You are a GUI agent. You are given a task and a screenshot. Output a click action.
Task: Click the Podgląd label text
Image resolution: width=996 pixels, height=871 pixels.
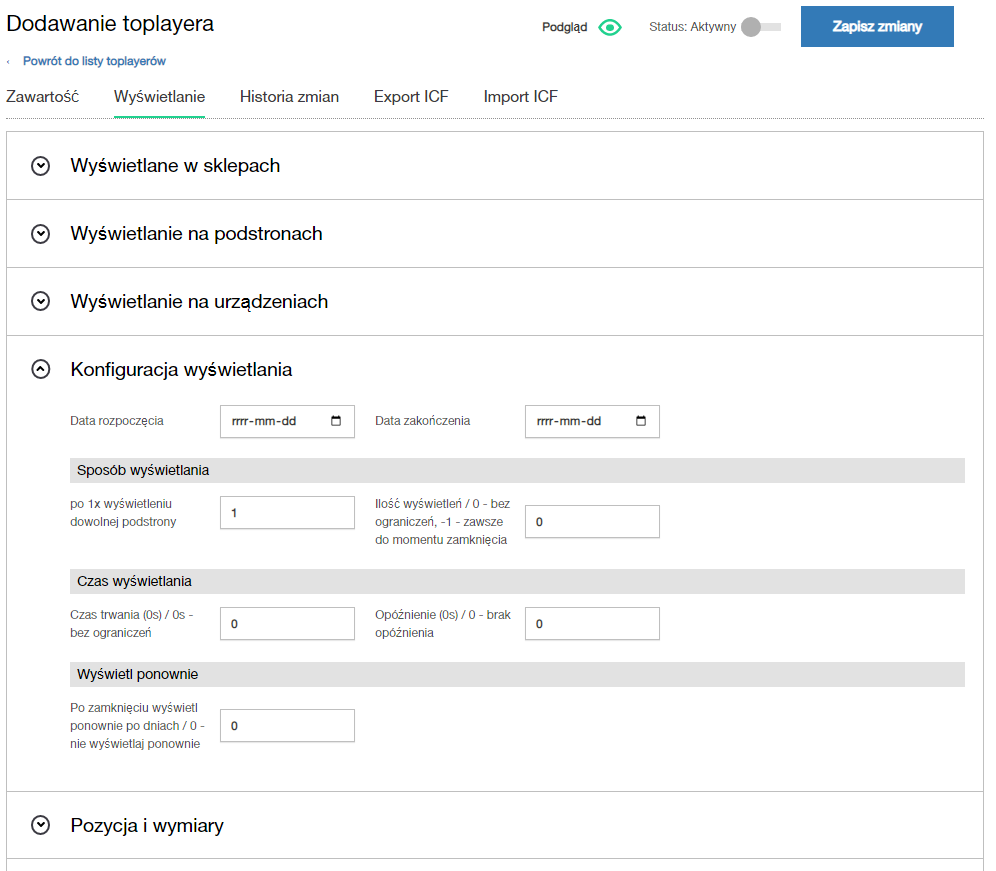[564, 27]
